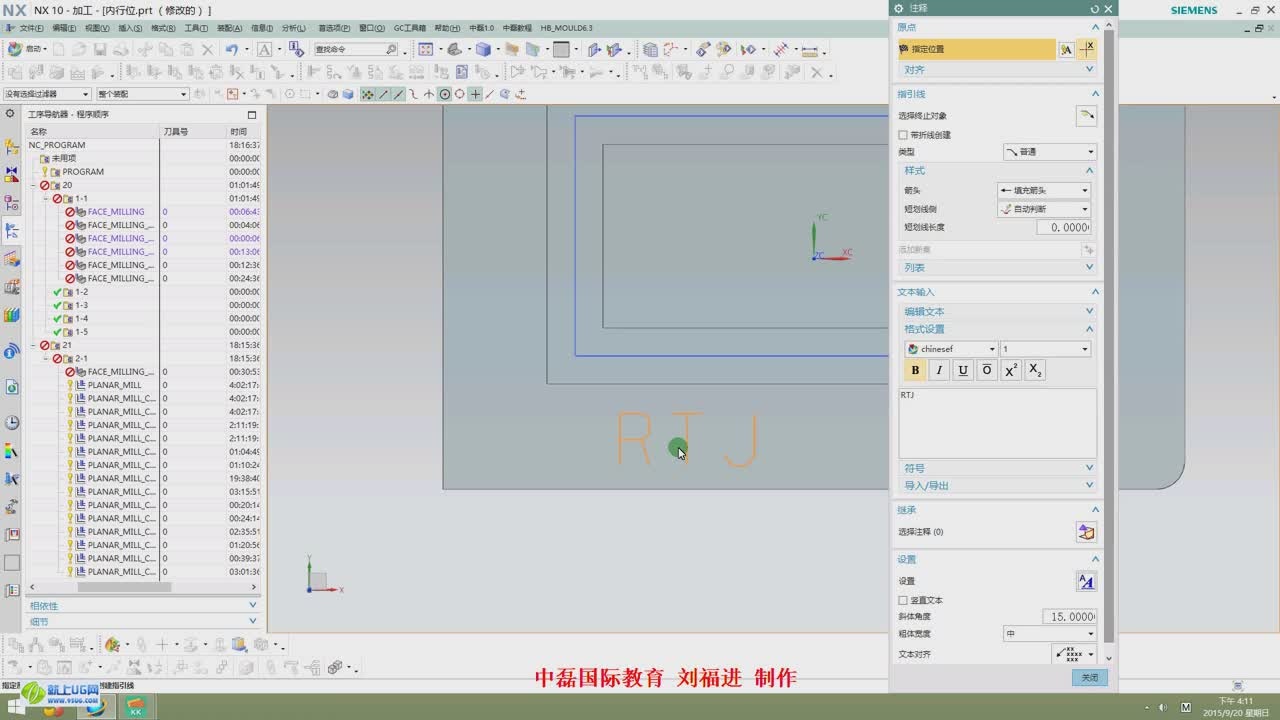Open the 插入(S) menu
Image resolution: width=1280 pixels, height=720 pixels.
[x=130, y=28]
